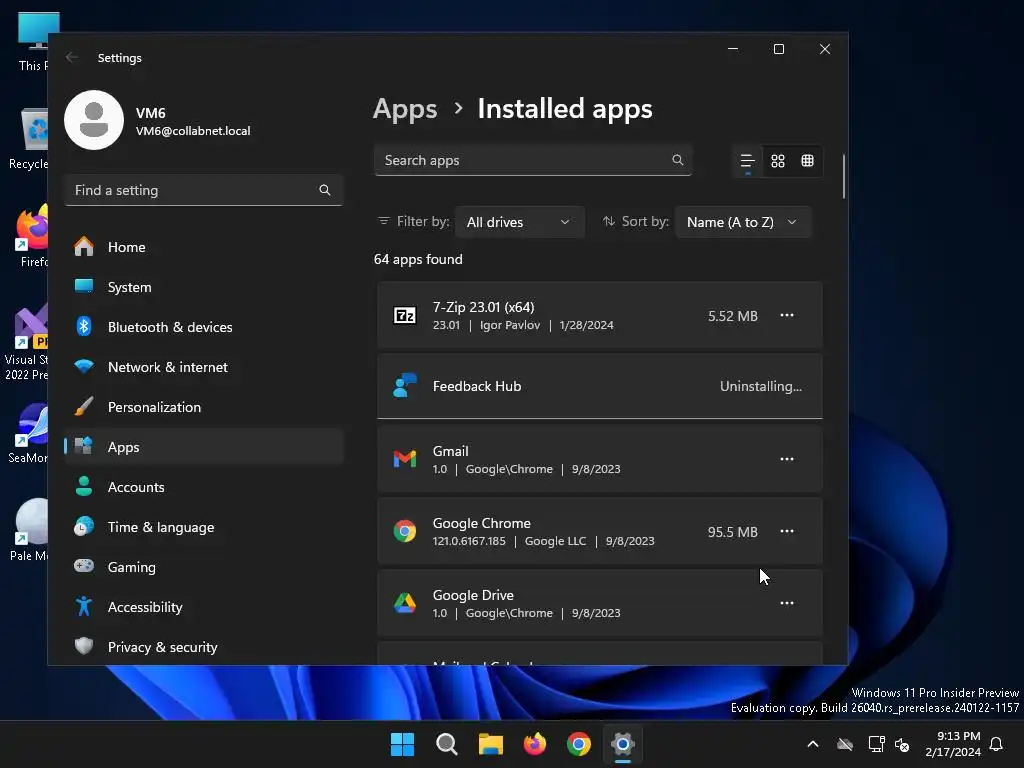
Task: Open Accessibility settings
Action: click(204, 607)
